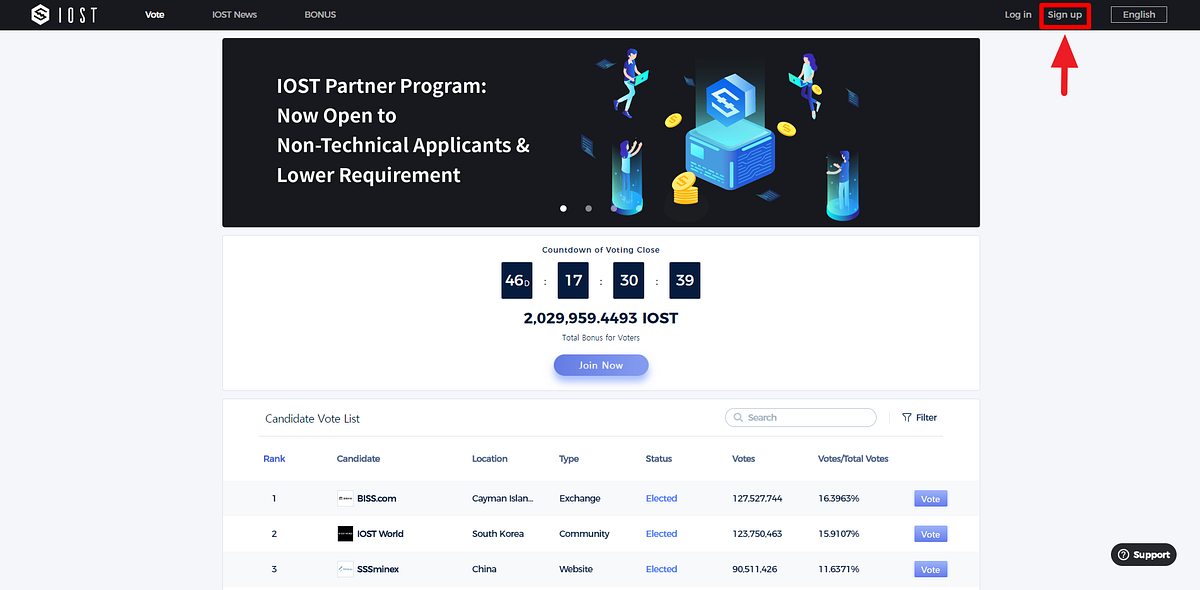The width and height of the screenshot is (1200, 590).
Task: Click the Votes/Total Votes column header
Action: tap(853, 459)
